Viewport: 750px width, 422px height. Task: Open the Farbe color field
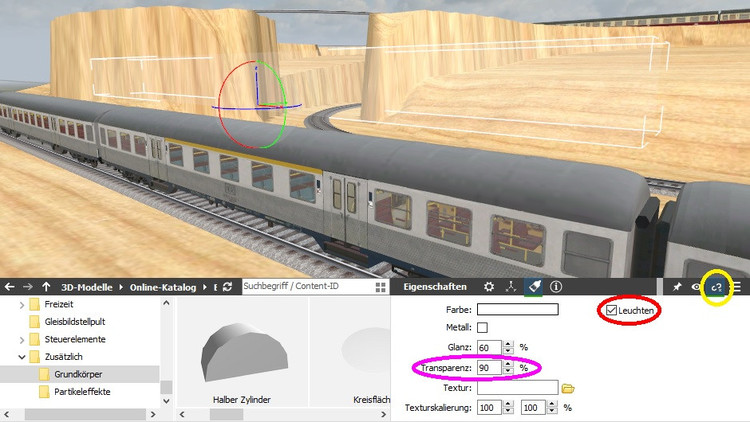tap(518, 309)
